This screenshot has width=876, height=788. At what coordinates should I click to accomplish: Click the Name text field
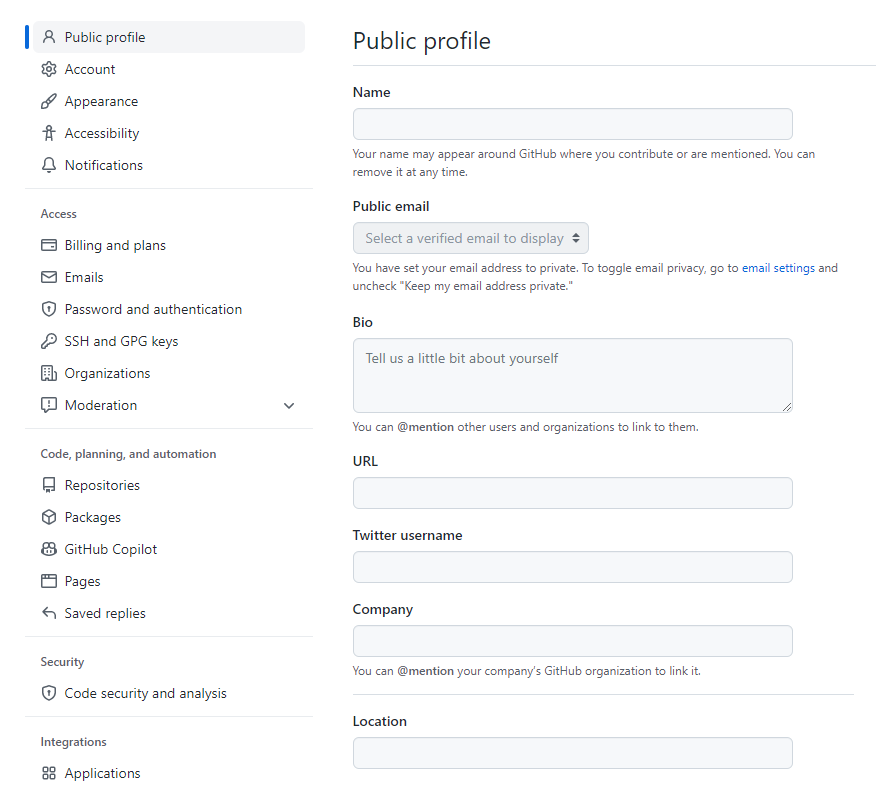click(572, 124)
